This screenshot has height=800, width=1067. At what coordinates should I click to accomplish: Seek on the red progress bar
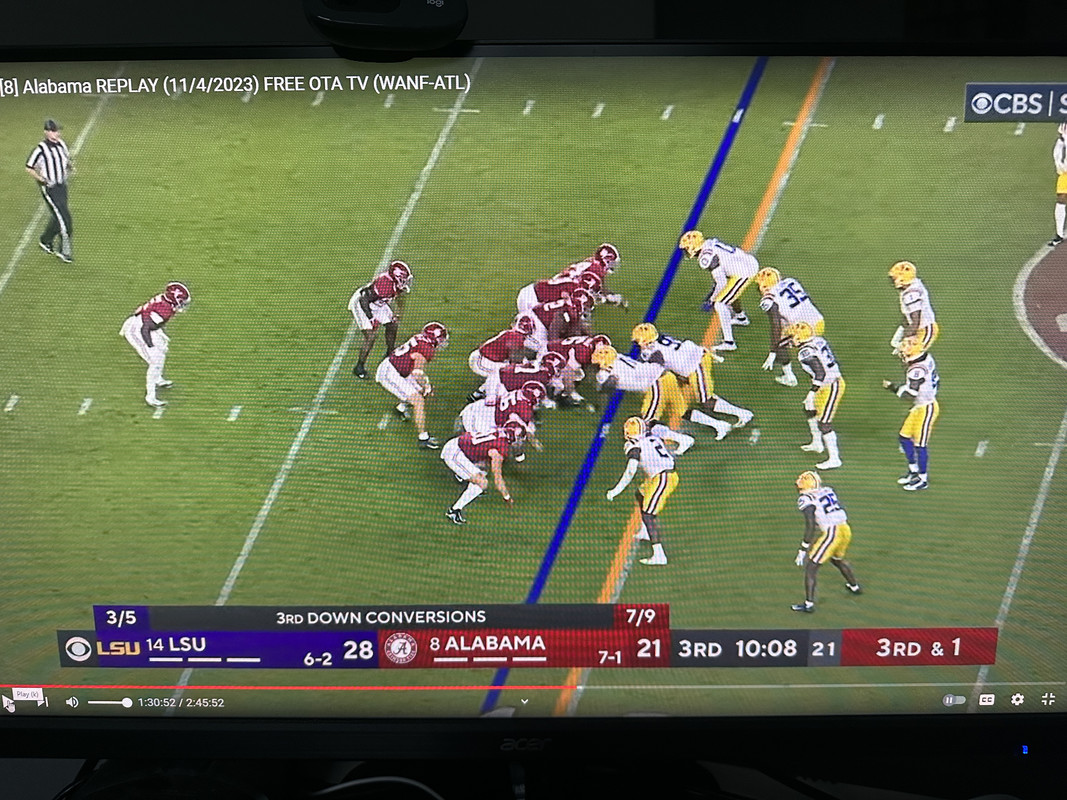click(x=287, y=687)
